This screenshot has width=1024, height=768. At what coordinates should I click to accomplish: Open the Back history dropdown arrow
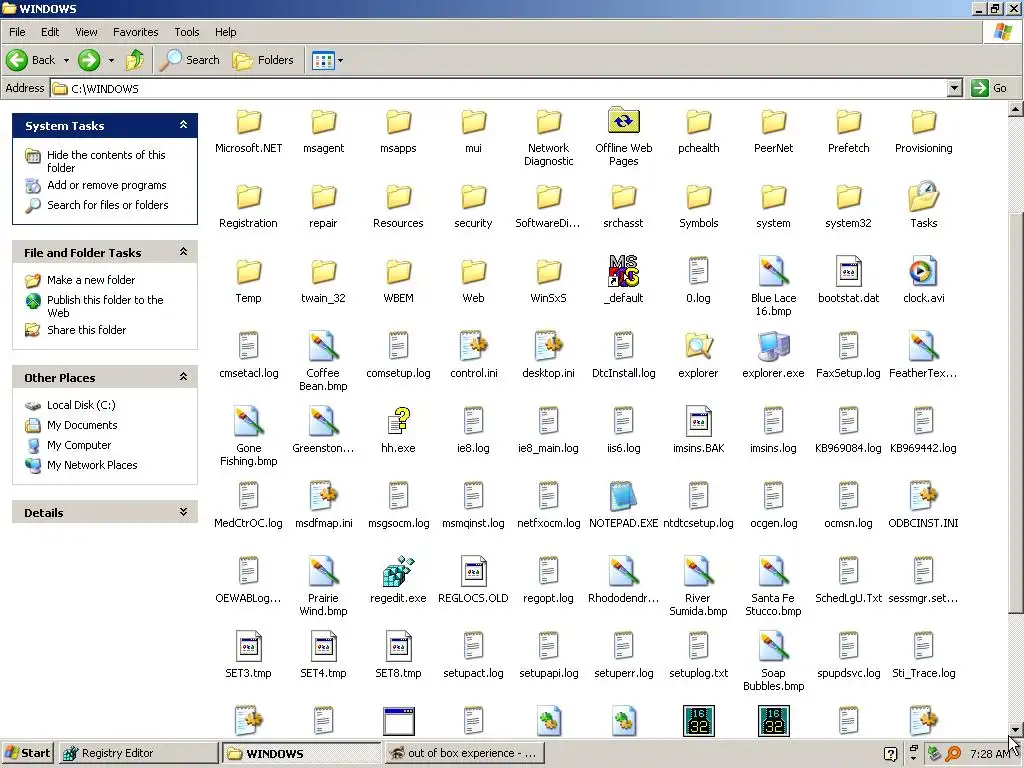(x=66, y=60)
